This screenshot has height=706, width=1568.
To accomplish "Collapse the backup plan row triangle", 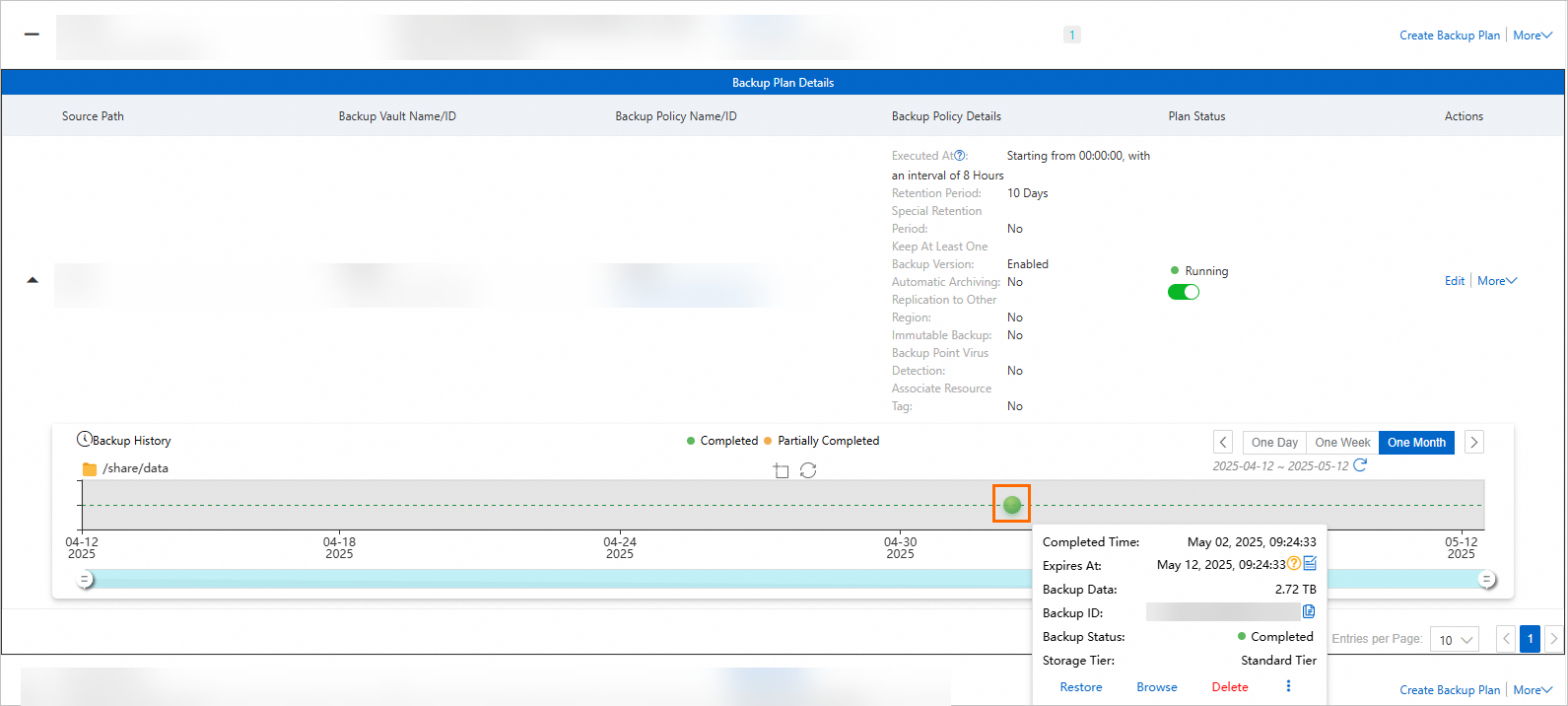I will tap(33, 281).
